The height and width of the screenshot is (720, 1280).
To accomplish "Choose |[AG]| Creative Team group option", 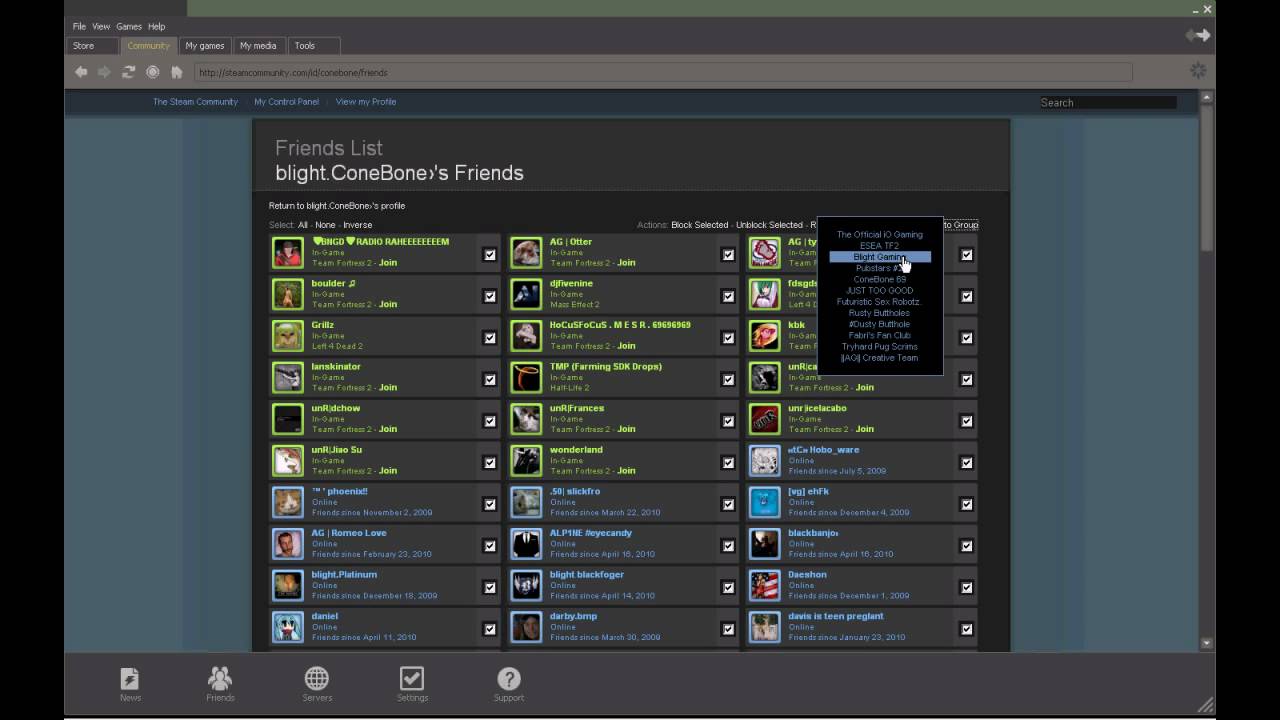I will [880, 358].
